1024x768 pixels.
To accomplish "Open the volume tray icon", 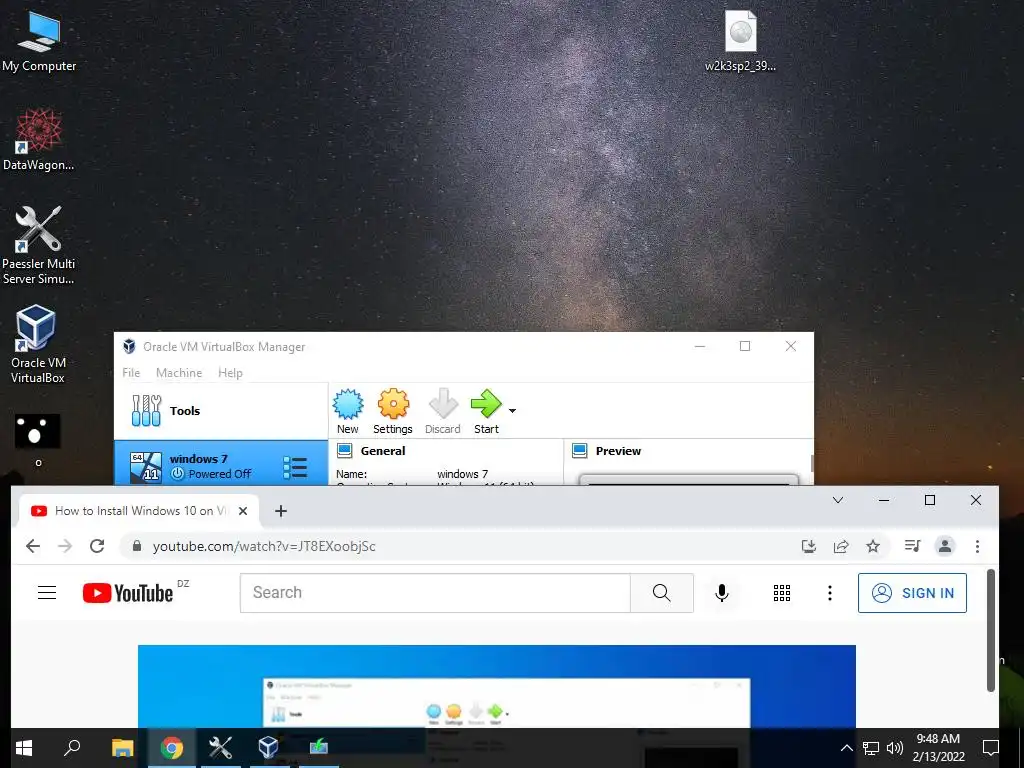I will click(895, 748).
